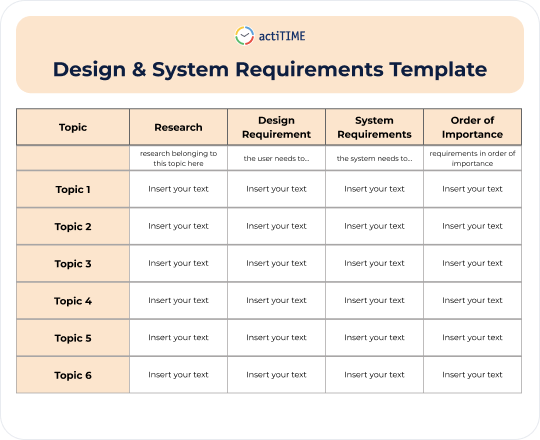Click the 'Design Requirement' column header
The image size is (540, 440).
(277, 127)
